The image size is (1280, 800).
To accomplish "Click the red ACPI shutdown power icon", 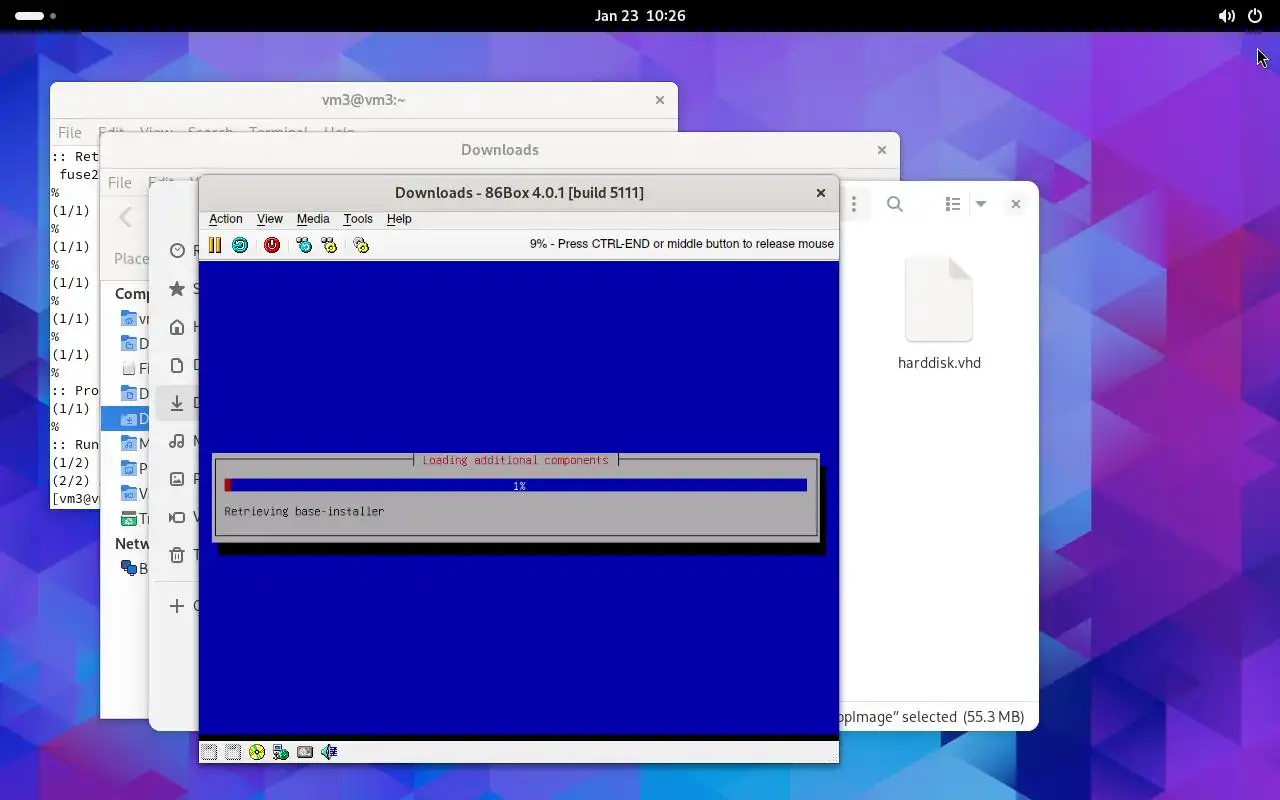I will [x=272, y=245].
